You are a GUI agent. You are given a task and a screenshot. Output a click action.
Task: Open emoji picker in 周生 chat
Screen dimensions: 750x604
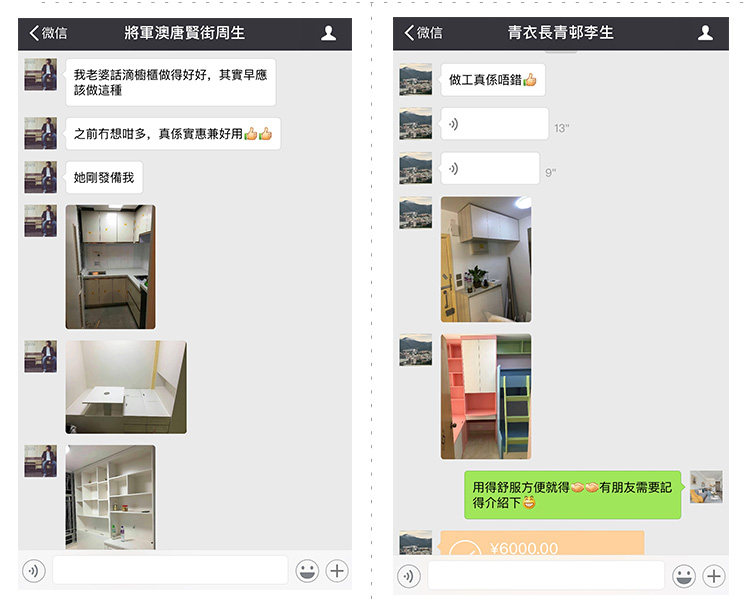[x=307, y=571]
